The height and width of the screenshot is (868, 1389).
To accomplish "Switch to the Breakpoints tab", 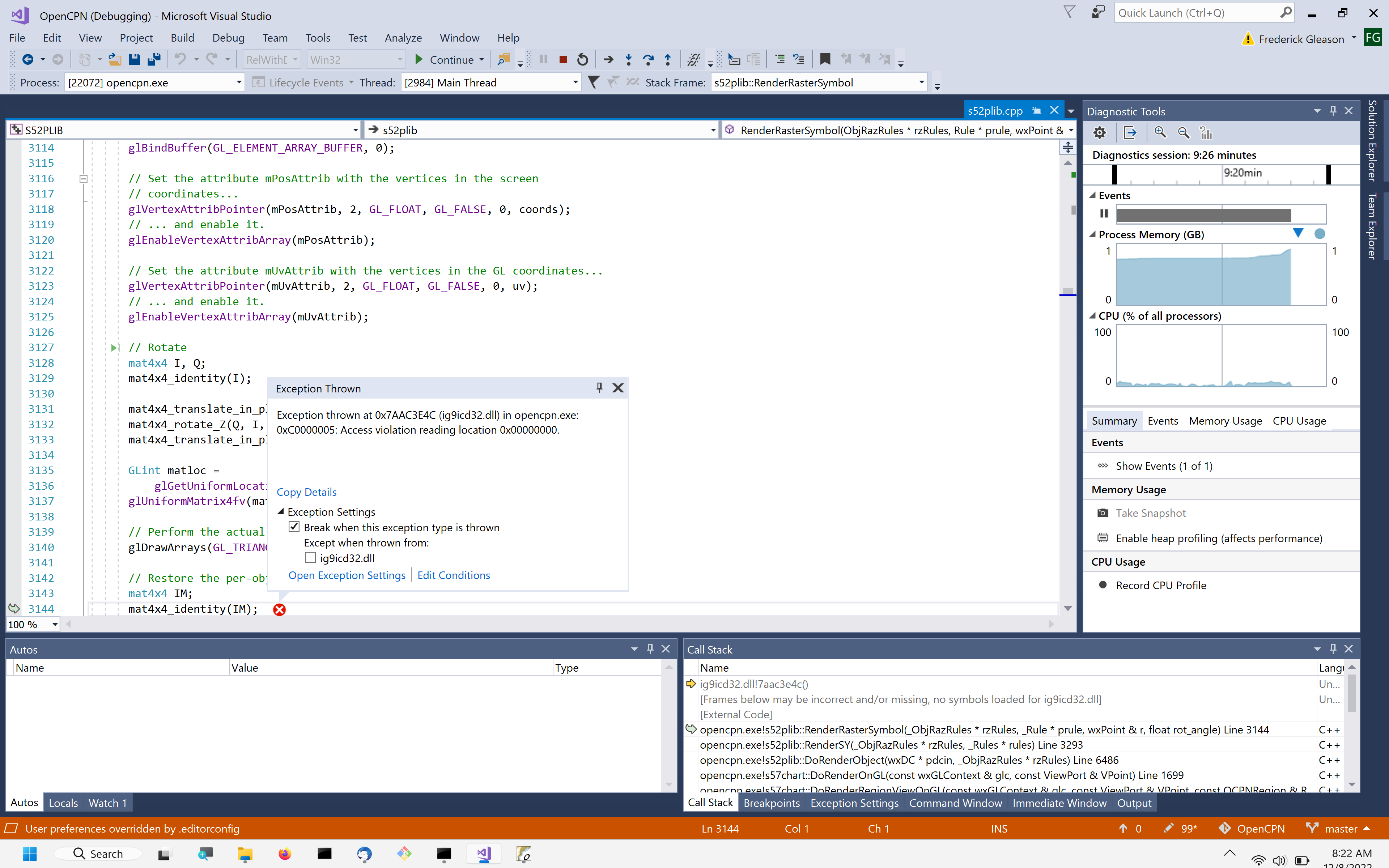I will pos(772,803).
